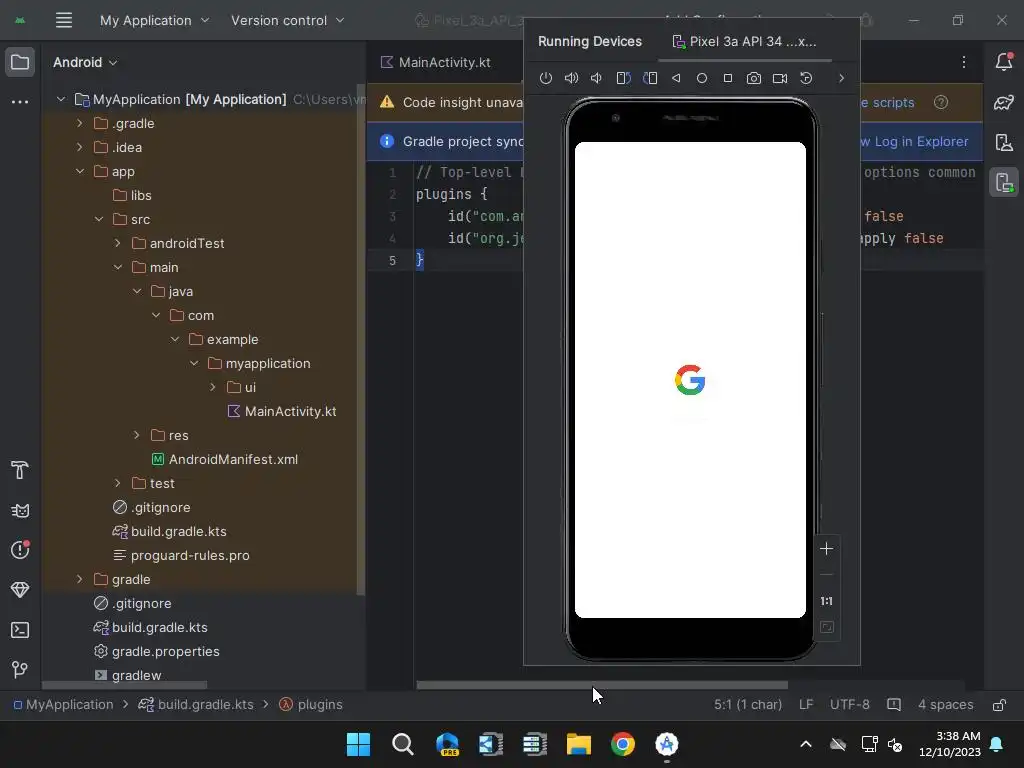Open Build hammer tool window
This screenshot has width=1024, height=768.
[x=20, y=470]
